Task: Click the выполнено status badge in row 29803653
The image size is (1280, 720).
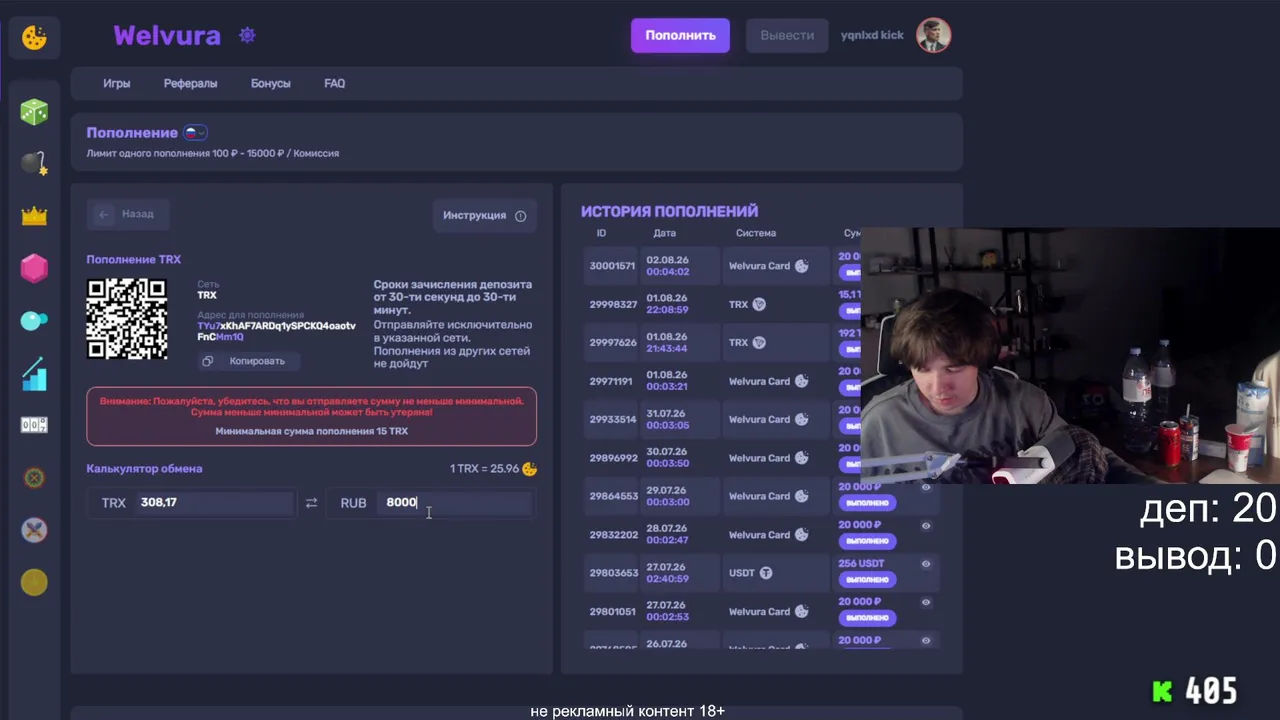Action: point(865,579)
